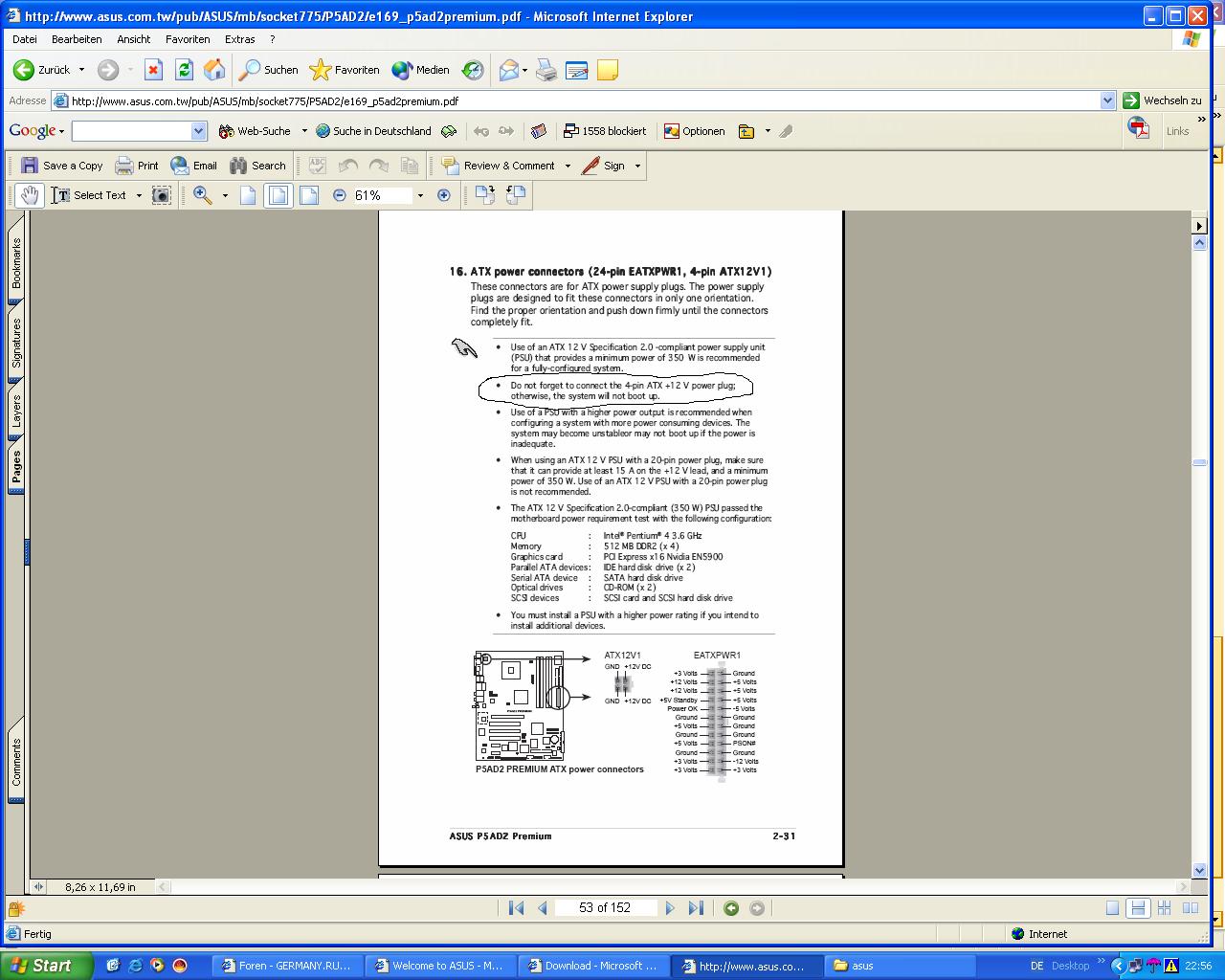Open the Favoriten menu

[x=188, y=39]
